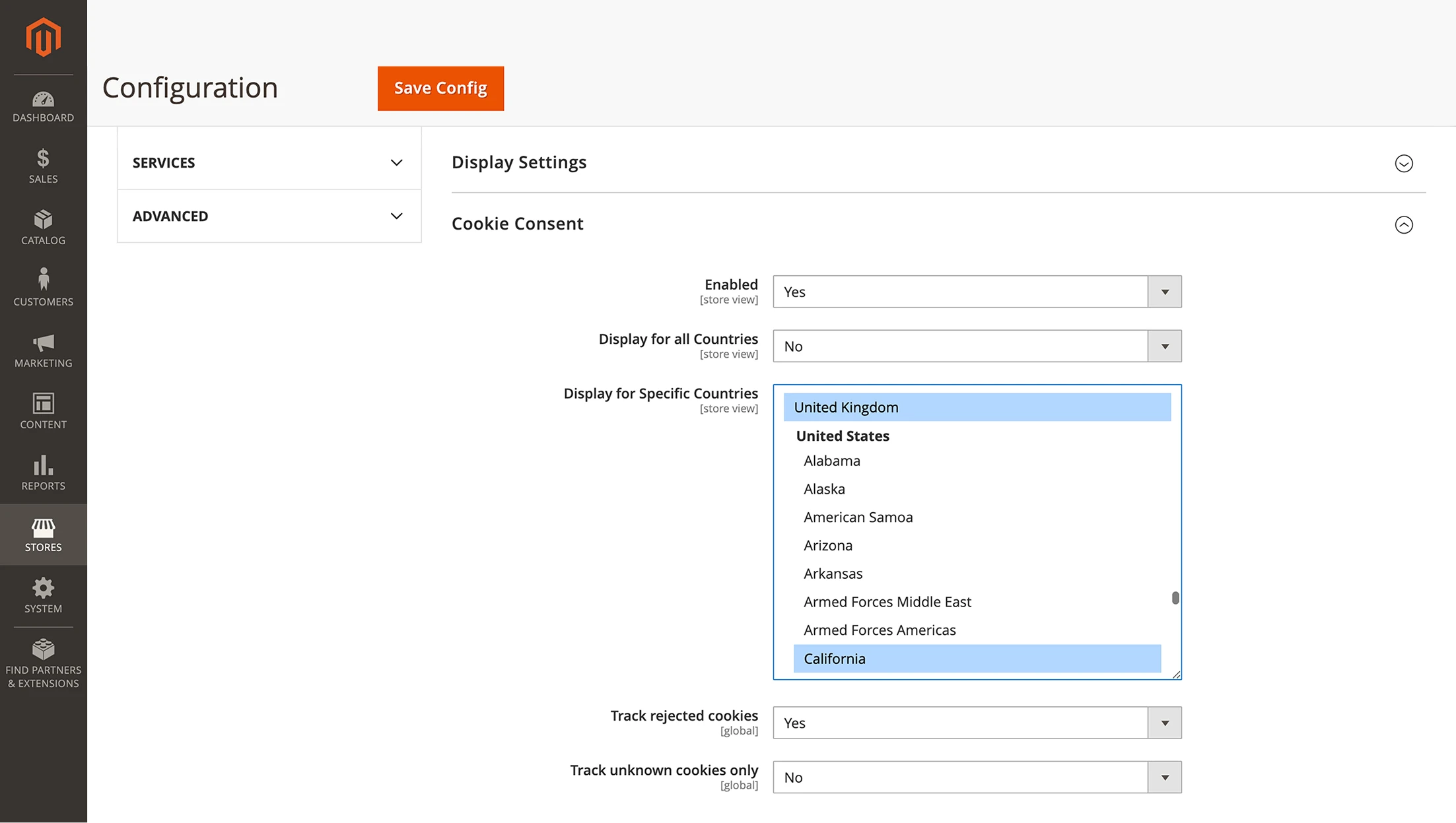Collapse the Cookie Consent section

[1404, 224]
